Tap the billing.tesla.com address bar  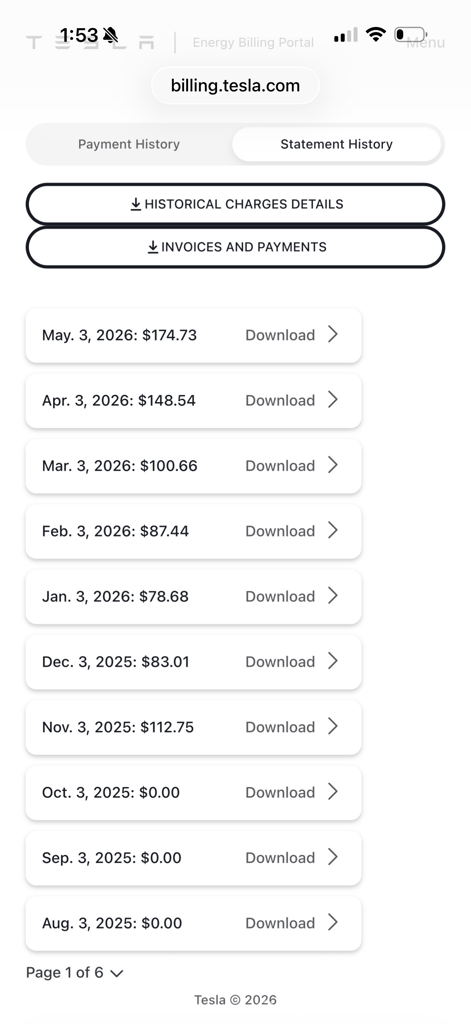tap(235, 86)
